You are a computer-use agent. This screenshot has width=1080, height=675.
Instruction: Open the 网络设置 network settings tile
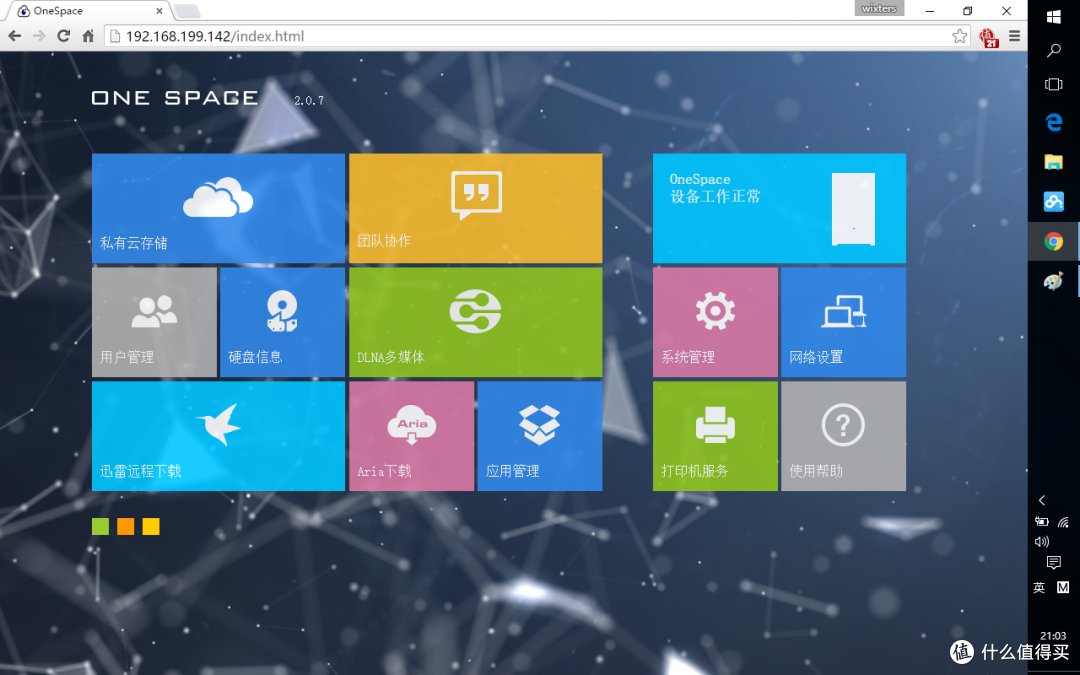(843, 322)
